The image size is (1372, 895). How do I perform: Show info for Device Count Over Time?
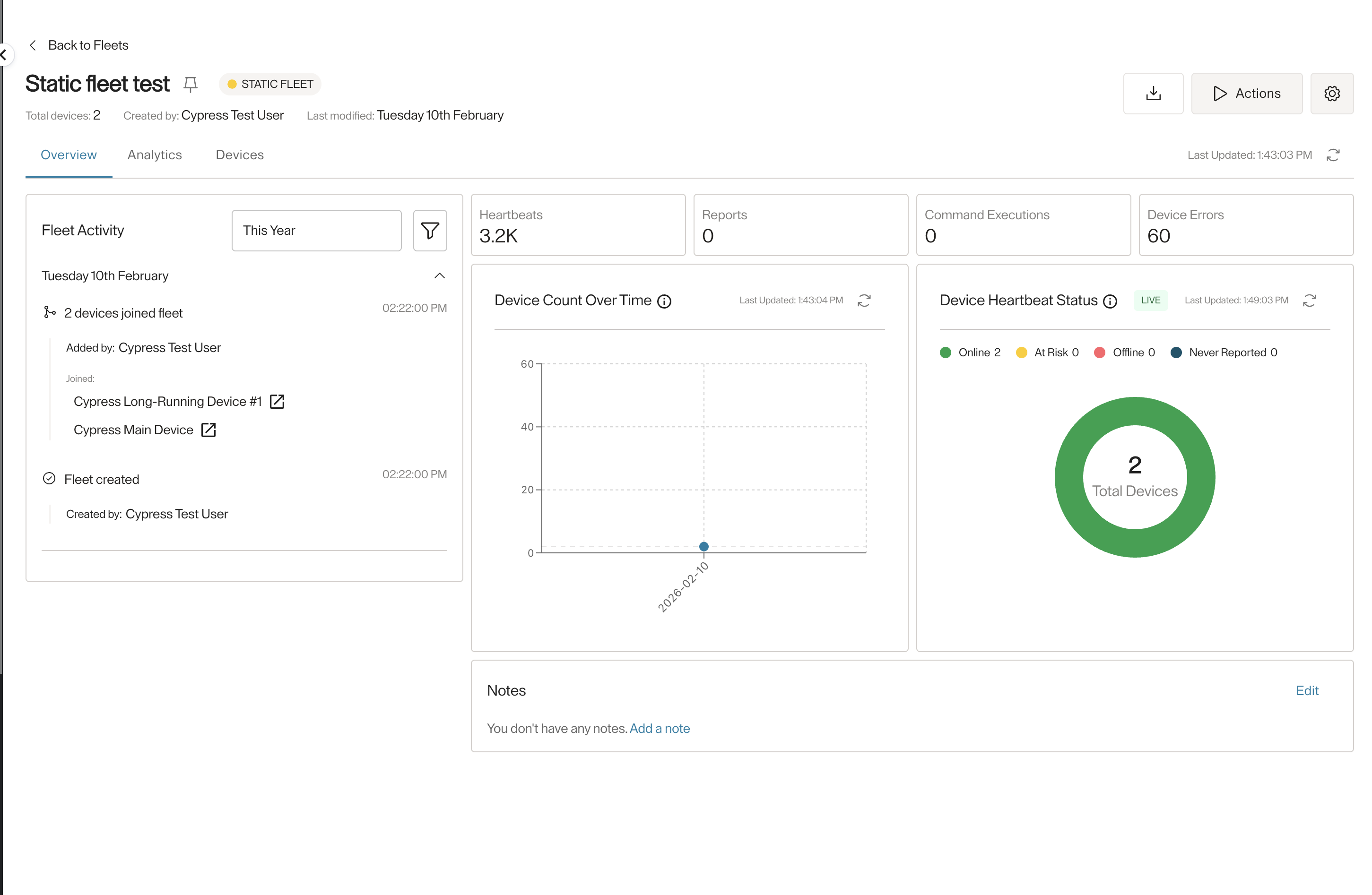(664, 301)
